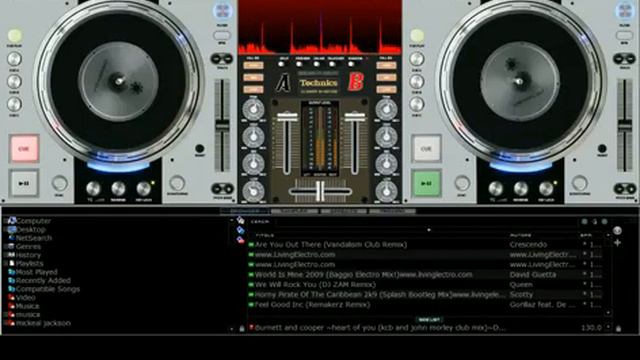Viewport: 640px width, 360px height.
Task: Open the Browser tab
Action: pos(245,211)
